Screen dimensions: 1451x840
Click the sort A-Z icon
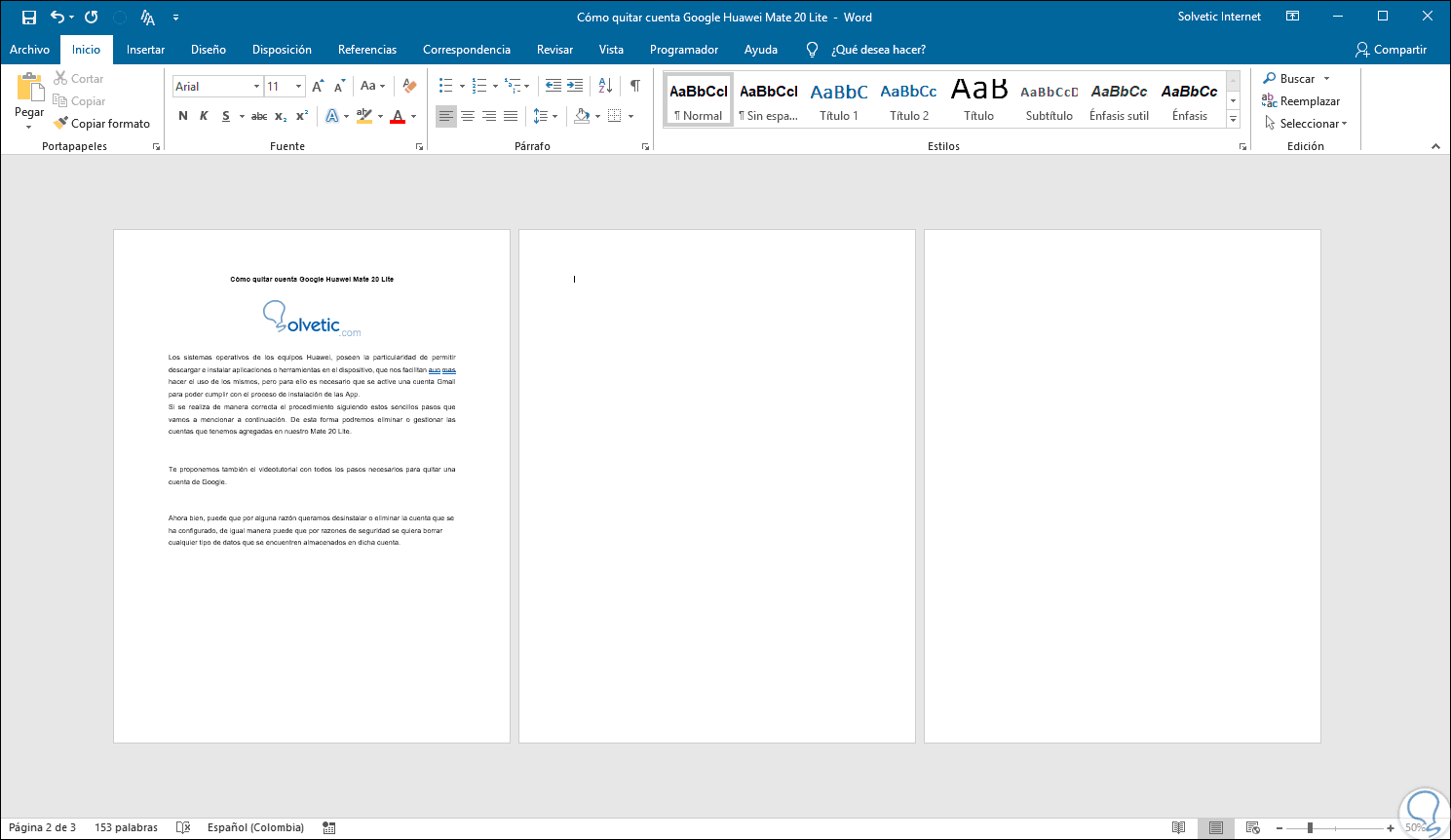[605, 86]
